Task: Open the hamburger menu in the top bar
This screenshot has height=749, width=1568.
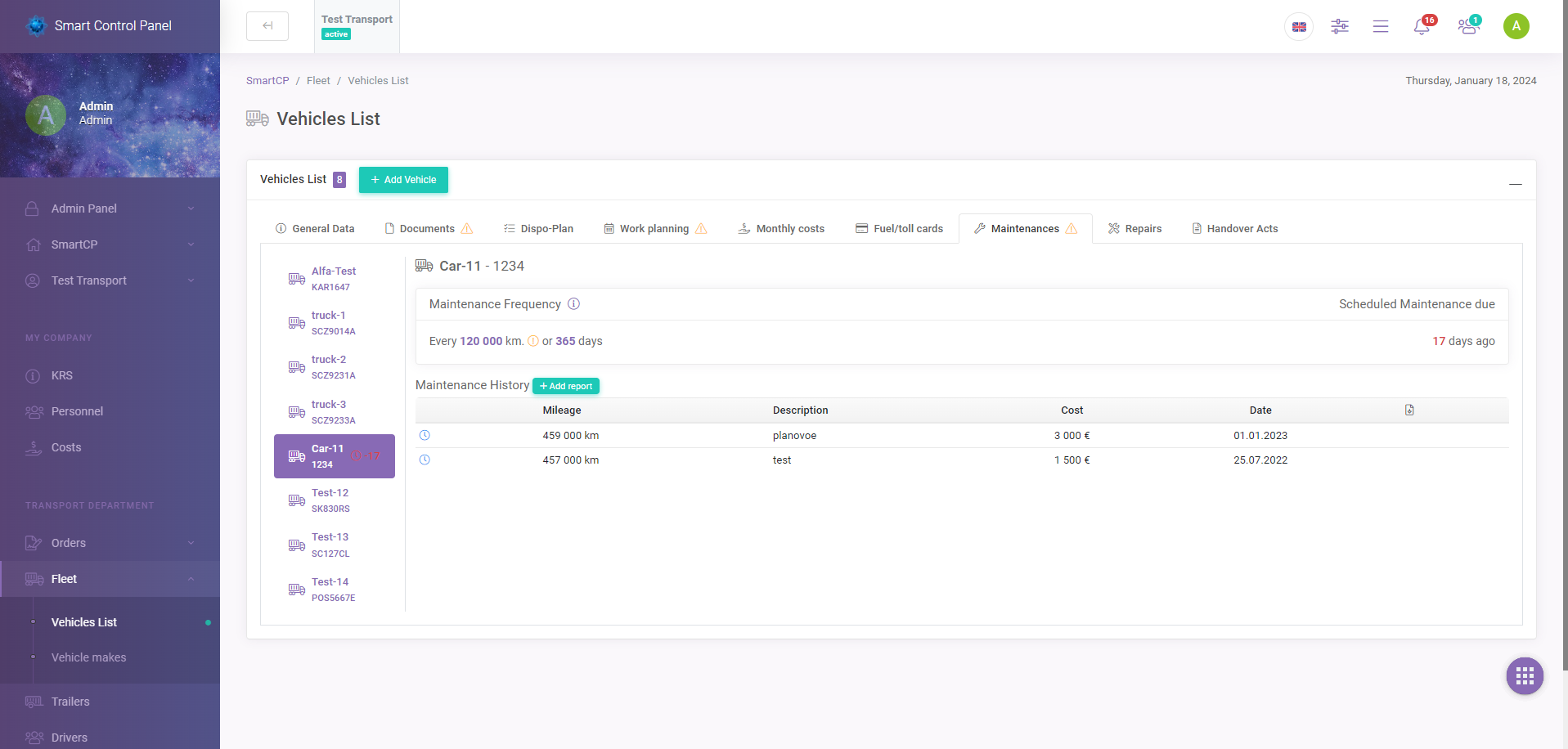Action: 1380,26
